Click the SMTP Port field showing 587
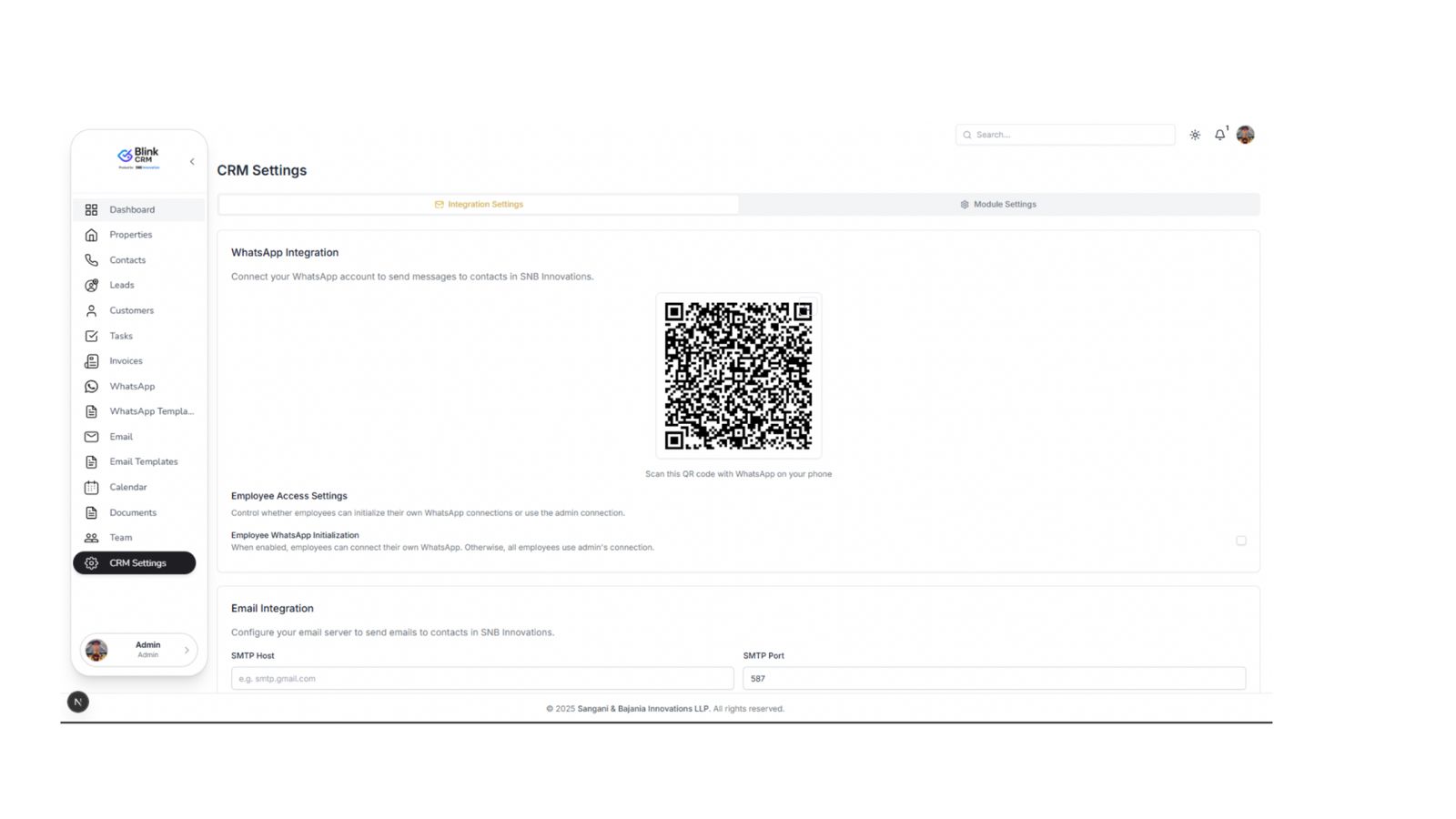Screen dimensions: 1456x819 pyautogui.click(x=995, y=679)
